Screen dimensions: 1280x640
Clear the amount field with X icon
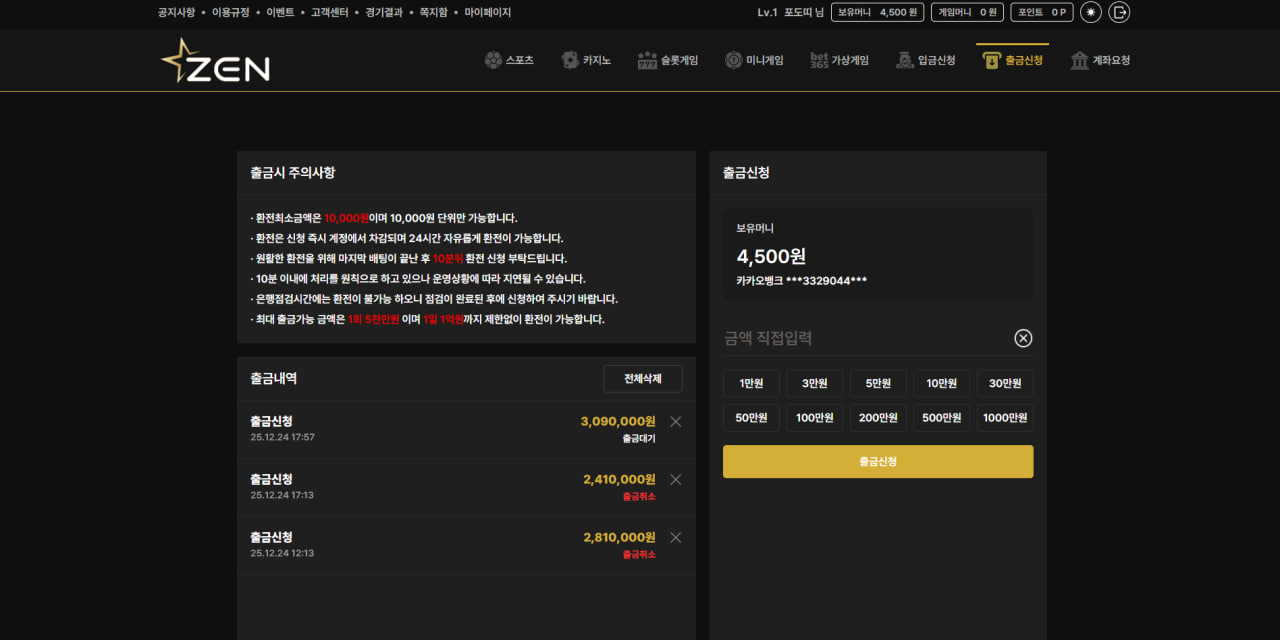click(1023, 338)
